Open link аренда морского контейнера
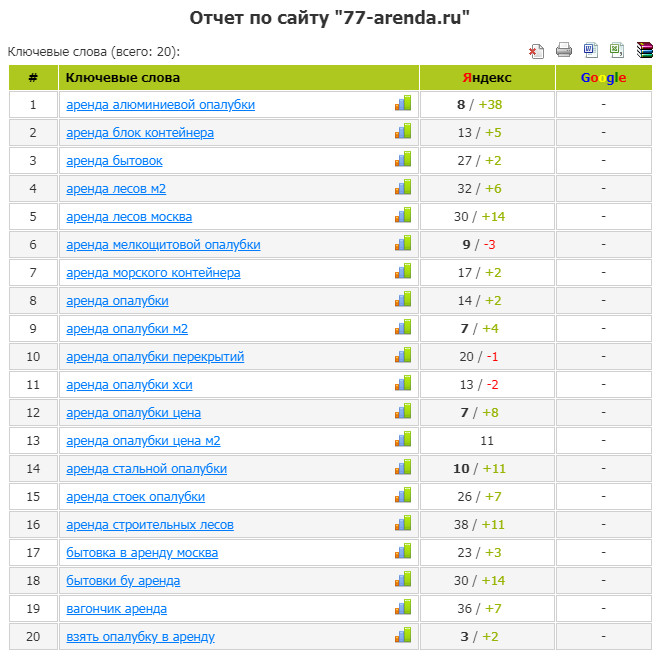This screenshot has height=657, width=661. coord(153,273)
